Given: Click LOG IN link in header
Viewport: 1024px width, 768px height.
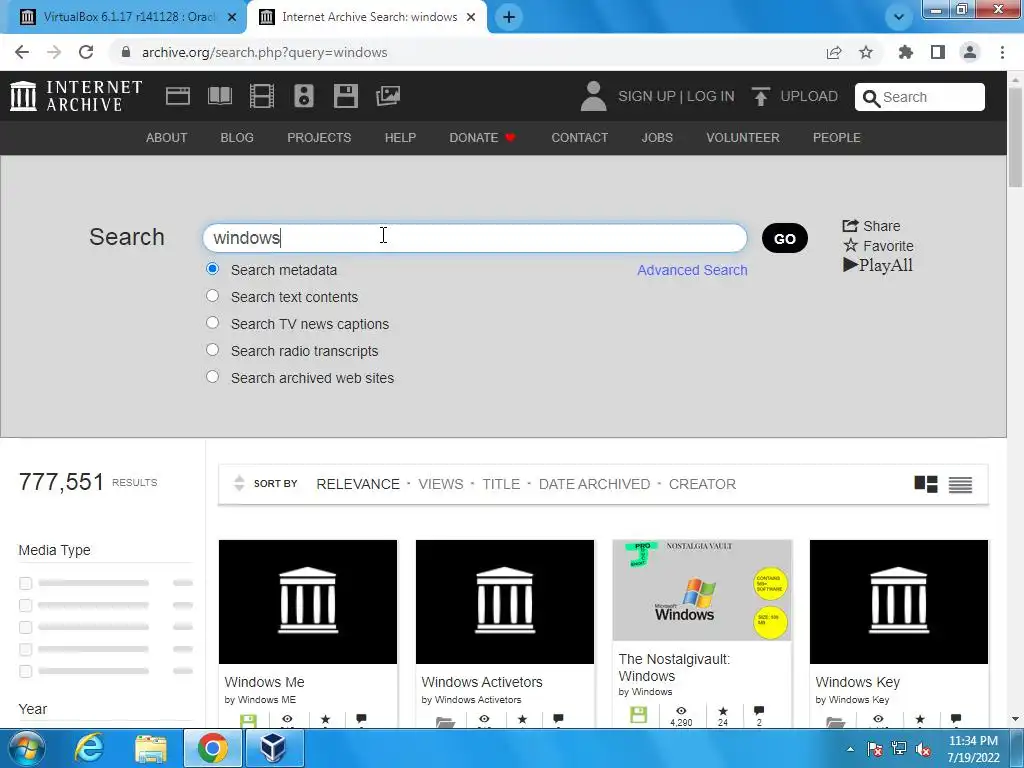Looking at the screenshot, I should [711, 96].
